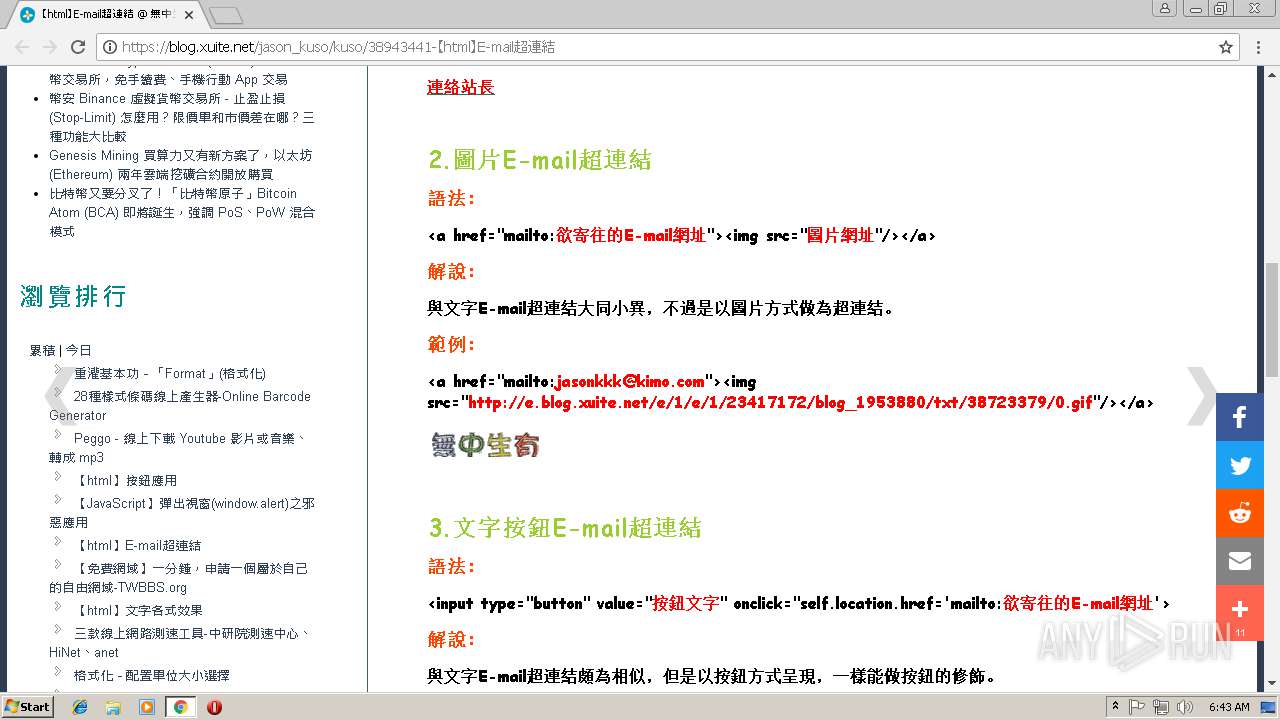1280x720 pixels.
Task: Go to next article arrow
Action: (x=1202, y=396)
